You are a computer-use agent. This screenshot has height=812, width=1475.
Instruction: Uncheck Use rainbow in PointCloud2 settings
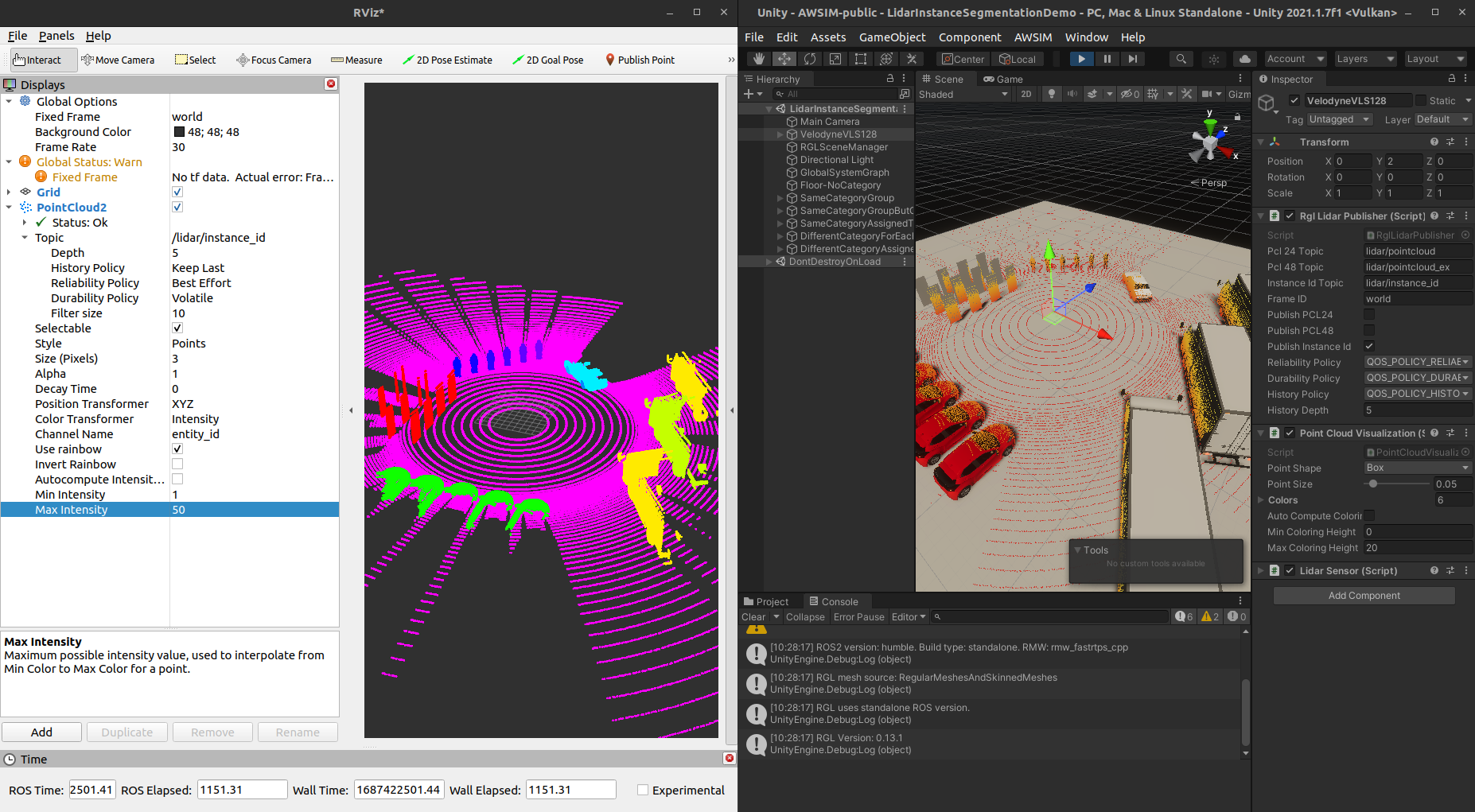(177, 449)
